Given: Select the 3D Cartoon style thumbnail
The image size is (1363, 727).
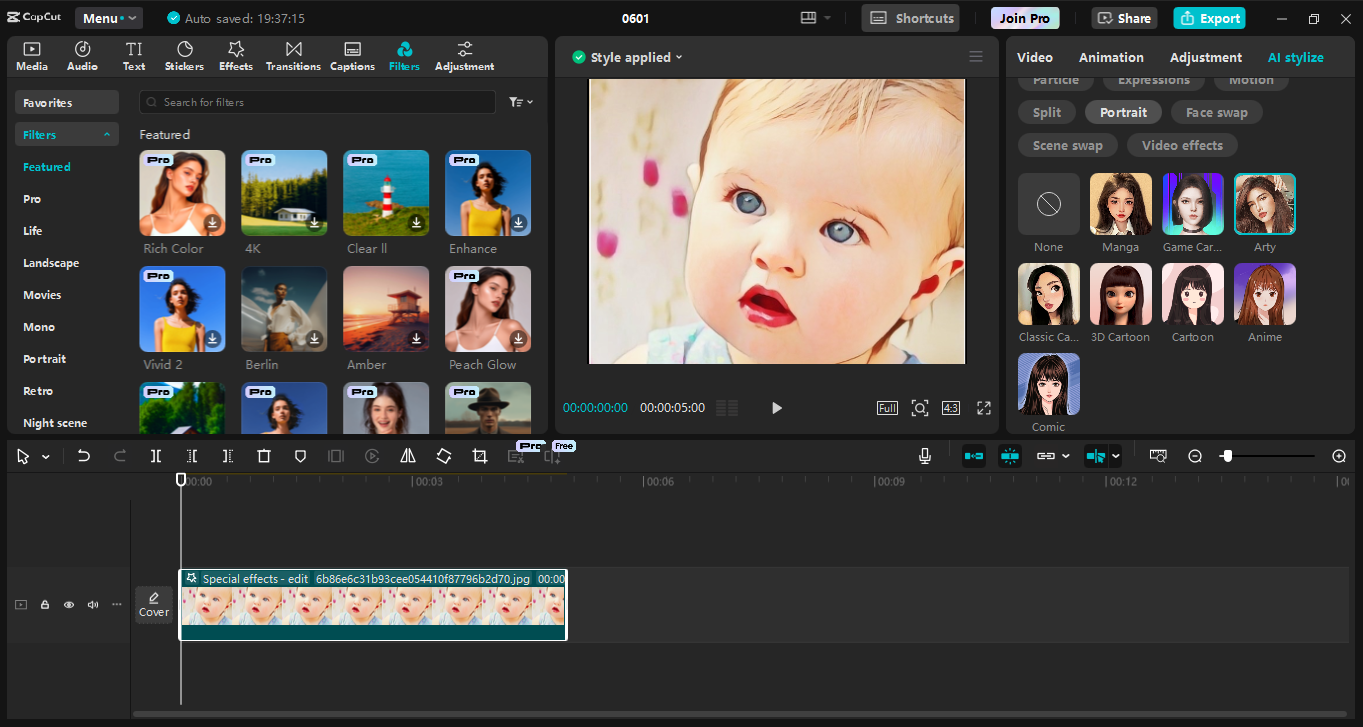Looking at the screenshot, I should tap(1120, 294).
